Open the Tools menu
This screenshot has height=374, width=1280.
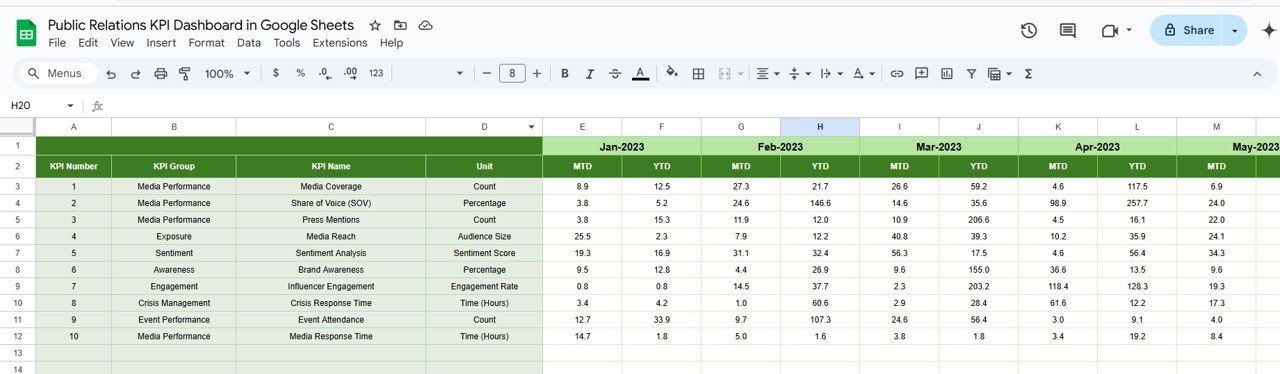coord(287,43)
